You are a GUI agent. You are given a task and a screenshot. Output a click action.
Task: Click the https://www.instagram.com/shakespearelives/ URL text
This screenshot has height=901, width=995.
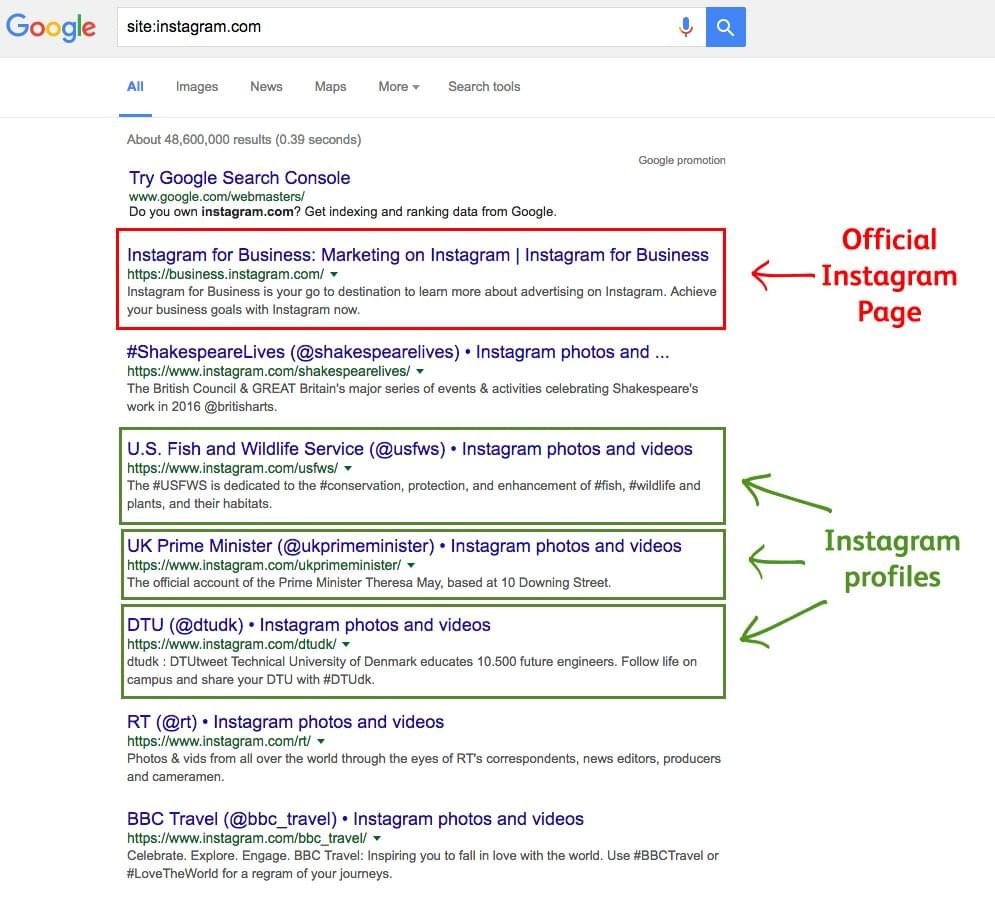(268, 371)
